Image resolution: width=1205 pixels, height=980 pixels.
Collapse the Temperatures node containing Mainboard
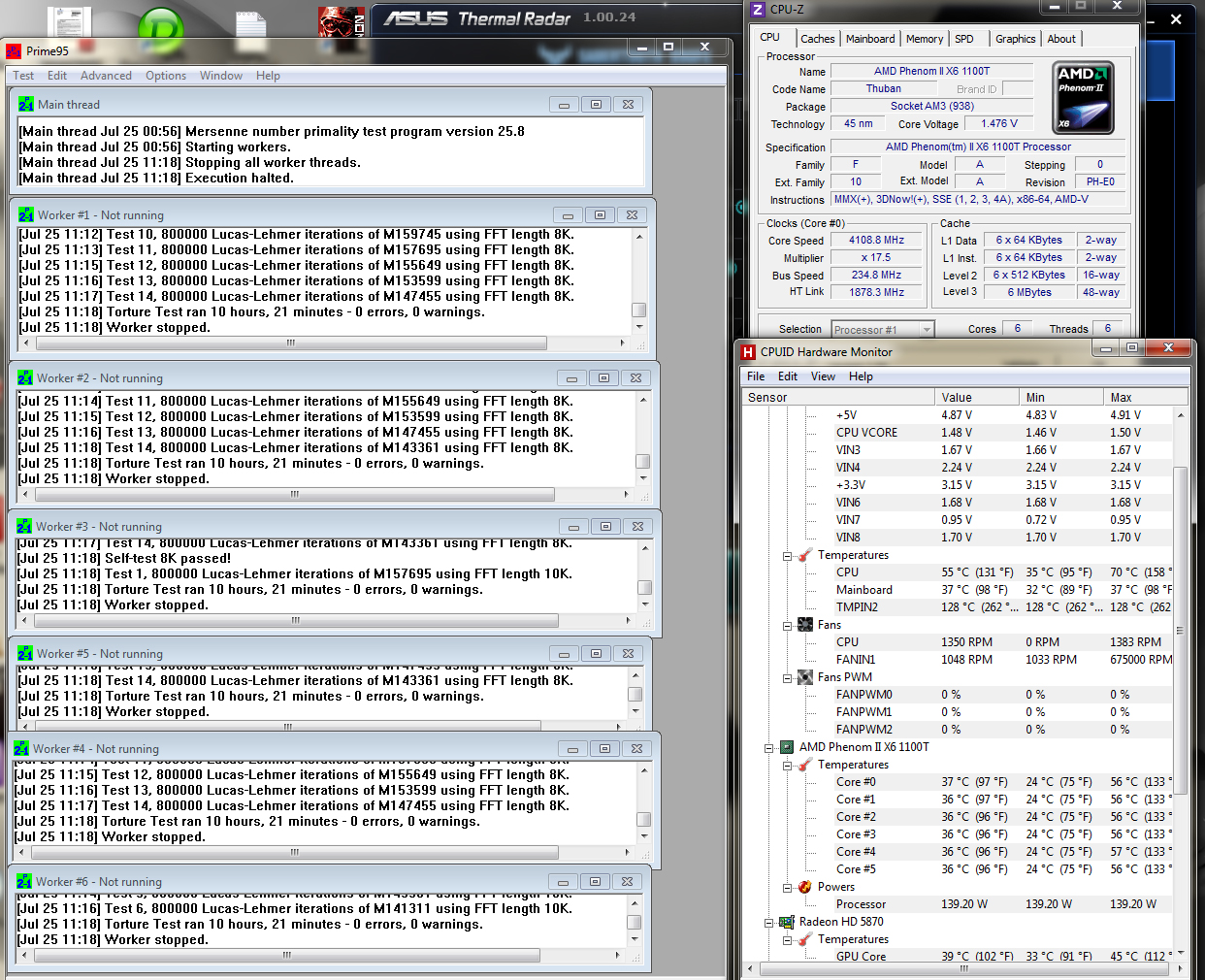pyautogui.click(x=787, y=556)
